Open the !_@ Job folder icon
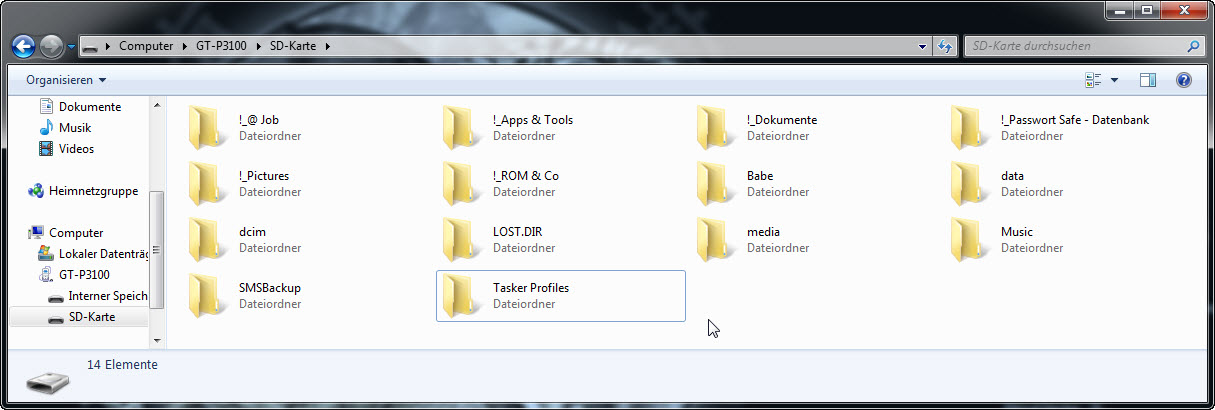 click(209, 127)
